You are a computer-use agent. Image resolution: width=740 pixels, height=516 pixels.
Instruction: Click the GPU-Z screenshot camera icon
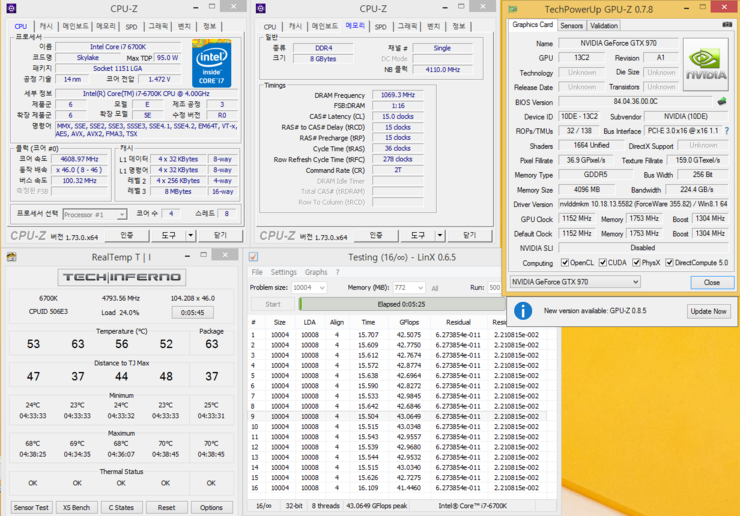coord(727,25)
